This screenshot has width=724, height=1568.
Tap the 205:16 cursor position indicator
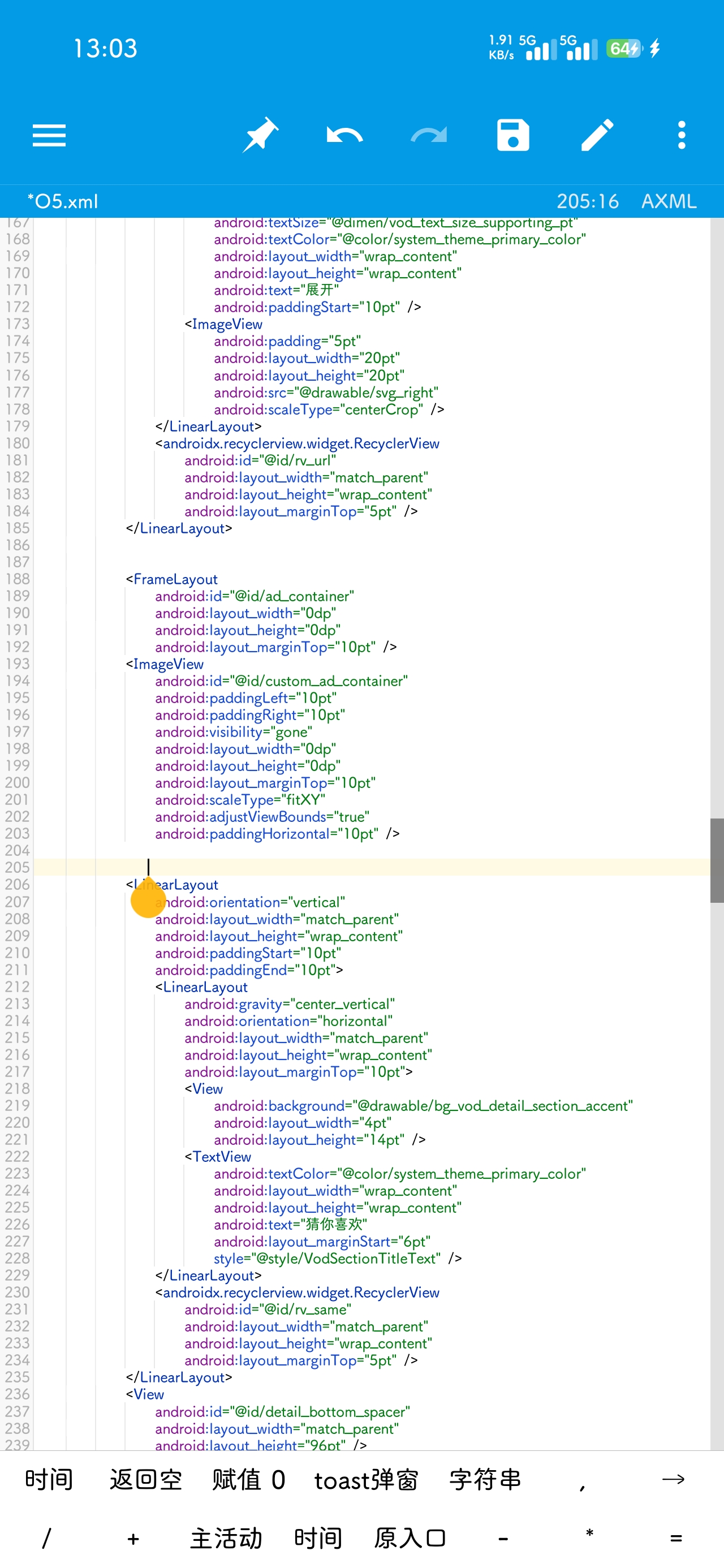coord(588,201)
